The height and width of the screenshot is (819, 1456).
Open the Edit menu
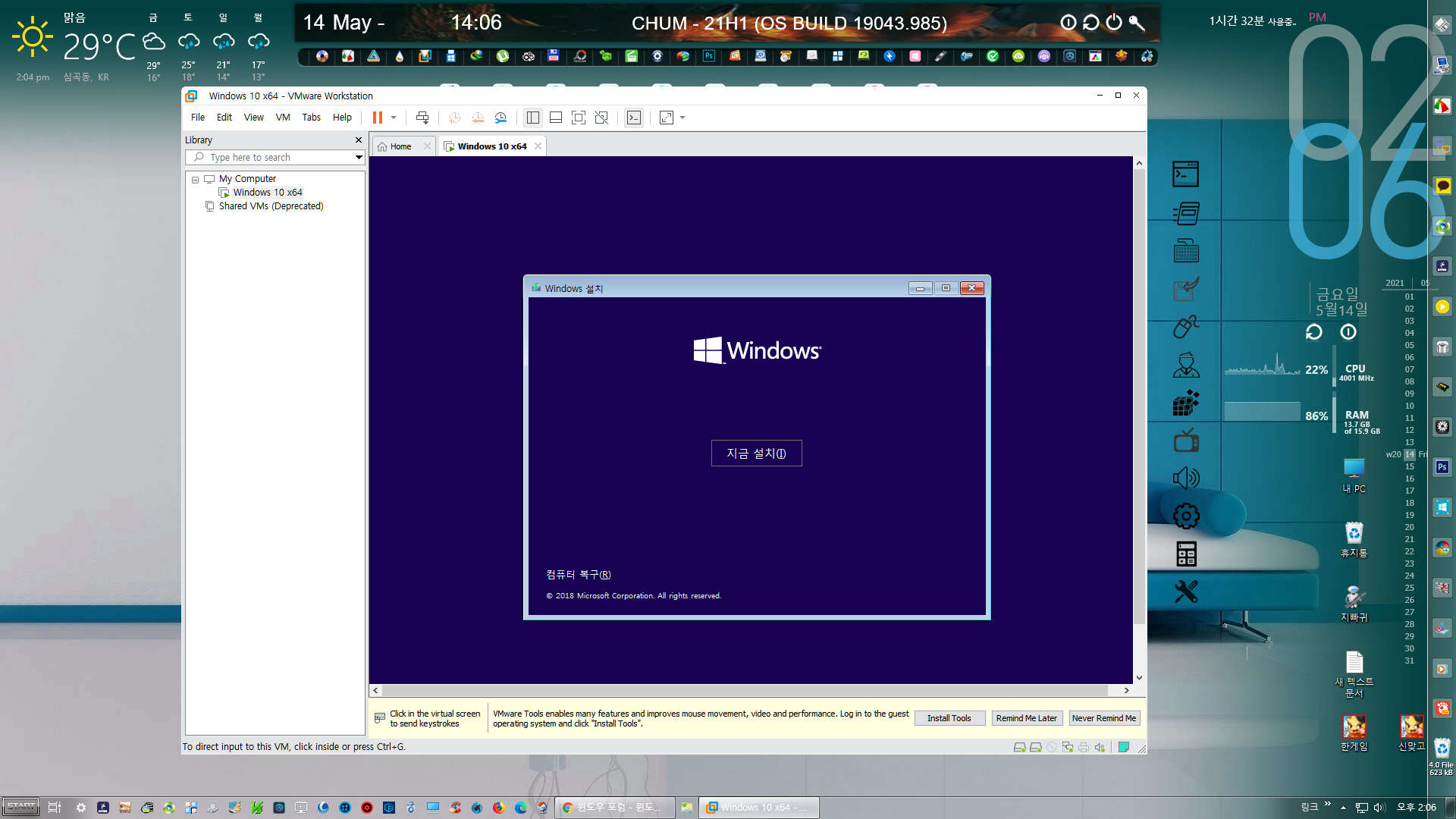pyautogui.click(x=224, y=118)
